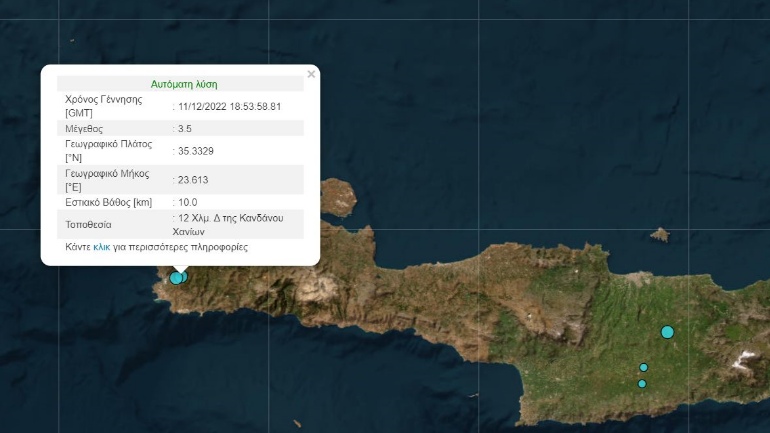Click the southernmost small marker in eastern Crete
This screenshot has width=770, height=433.
(x=642, y=384)
